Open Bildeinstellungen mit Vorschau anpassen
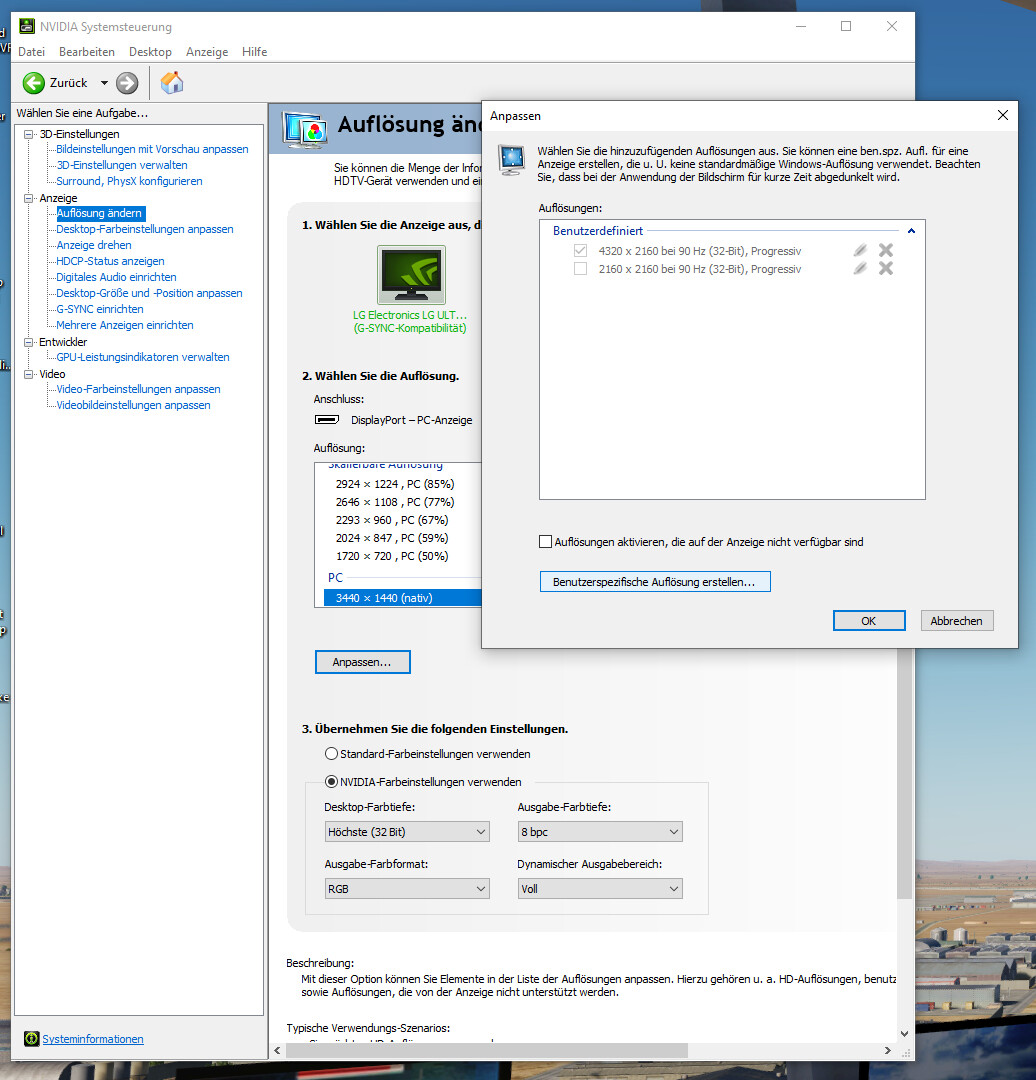Viewport: 1036px width, 1080px height. [152, 149]
